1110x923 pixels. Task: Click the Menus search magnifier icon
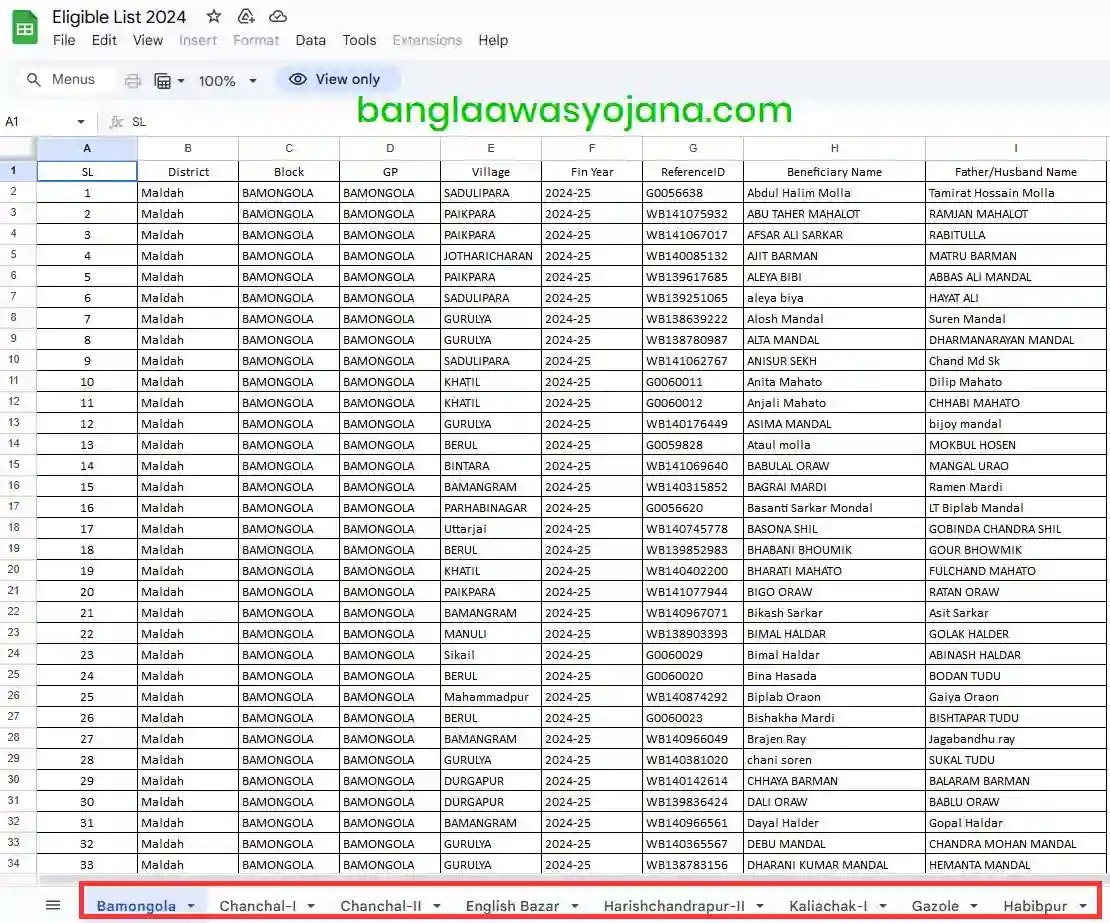[x=33, y=79]
